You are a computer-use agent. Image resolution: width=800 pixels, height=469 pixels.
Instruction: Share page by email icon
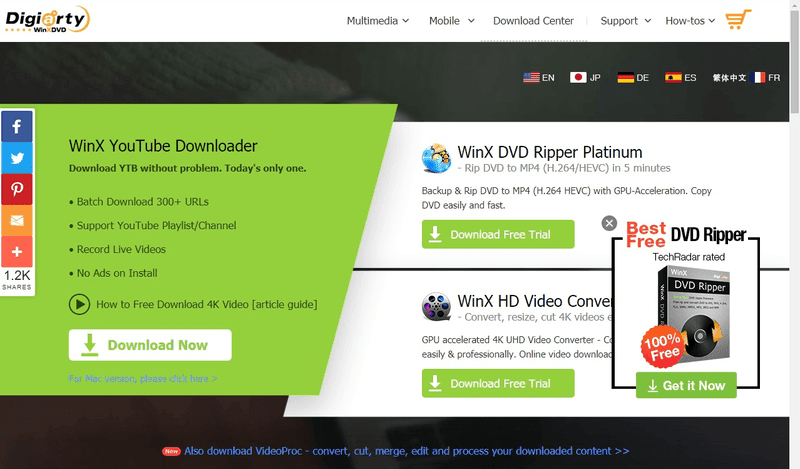tap(17, 220)
